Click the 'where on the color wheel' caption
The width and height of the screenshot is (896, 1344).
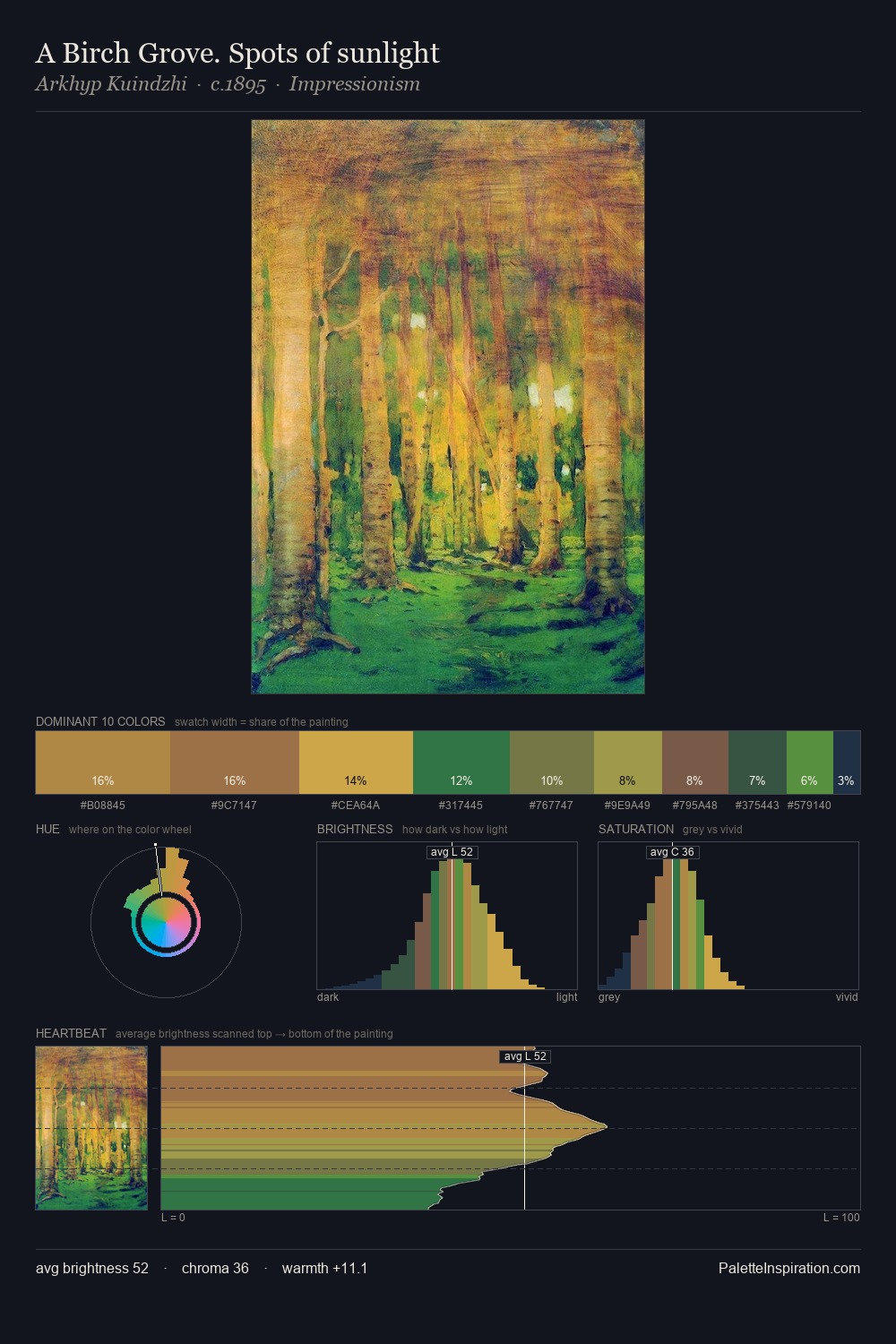pyautogui.click(x=130, y=830)
